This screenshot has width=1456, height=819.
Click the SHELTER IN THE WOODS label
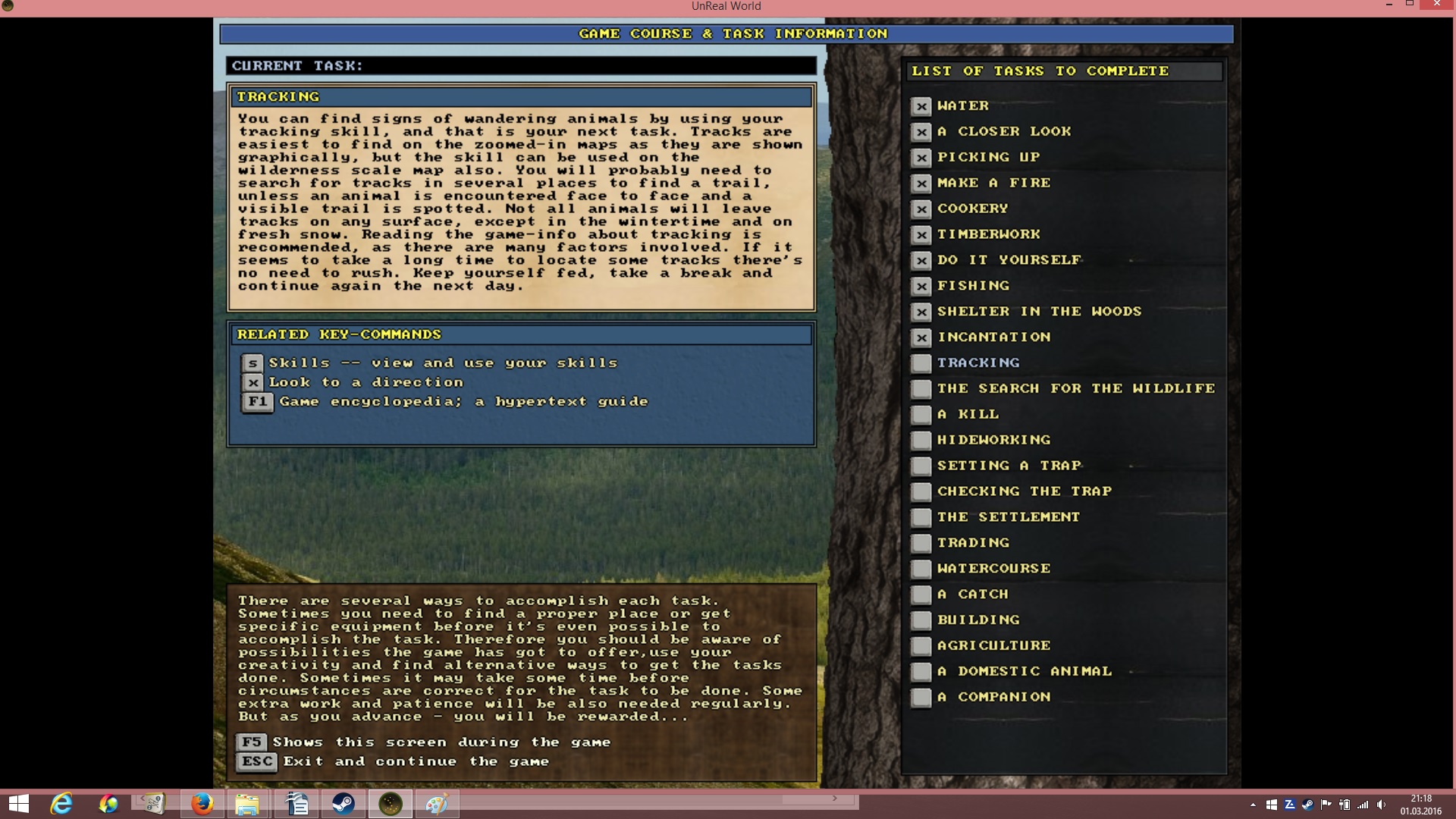click(x=1039, y=312)
